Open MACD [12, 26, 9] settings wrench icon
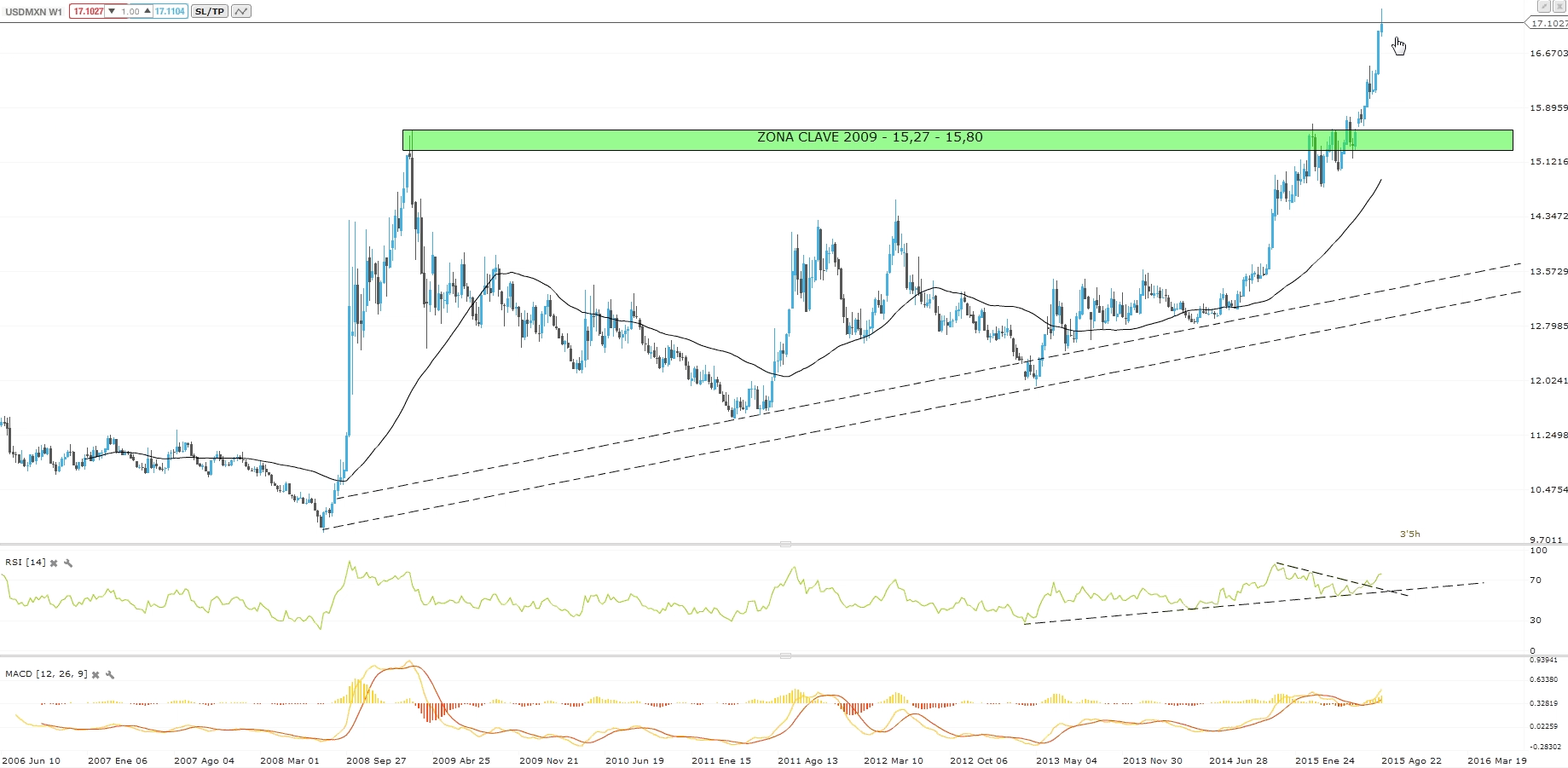Viewport: 1568px width, 768px height. (x=110, y=675)
